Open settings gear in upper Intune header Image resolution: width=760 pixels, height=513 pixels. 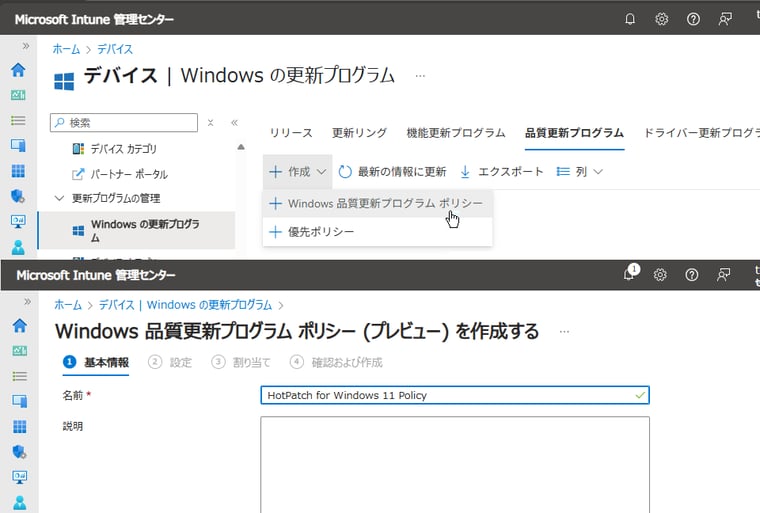pyautogui.click(x=662, y=19)
